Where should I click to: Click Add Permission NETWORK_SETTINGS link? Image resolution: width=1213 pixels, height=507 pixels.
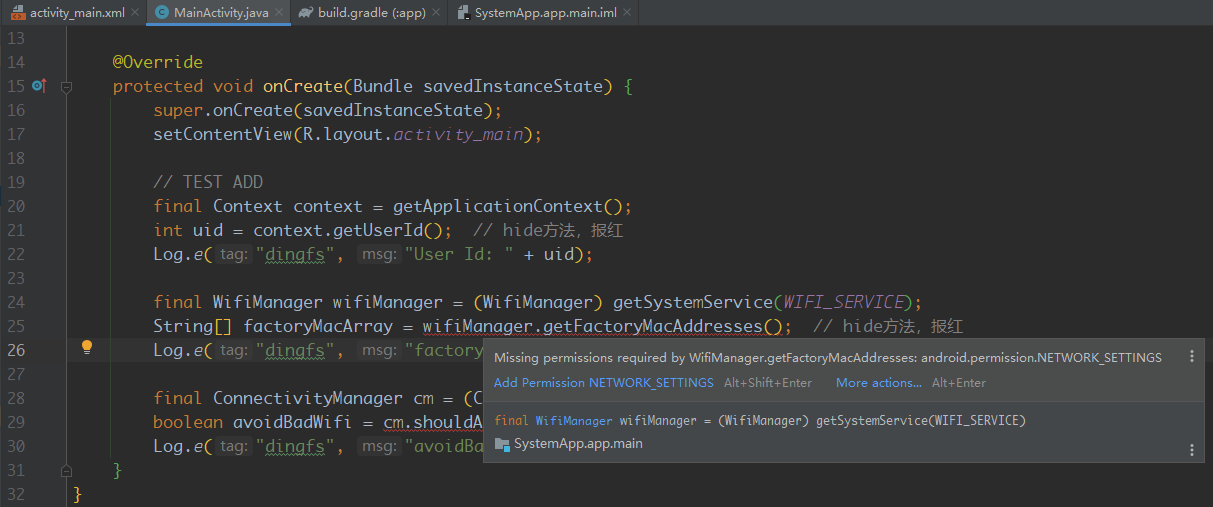(x=603, y=383)
